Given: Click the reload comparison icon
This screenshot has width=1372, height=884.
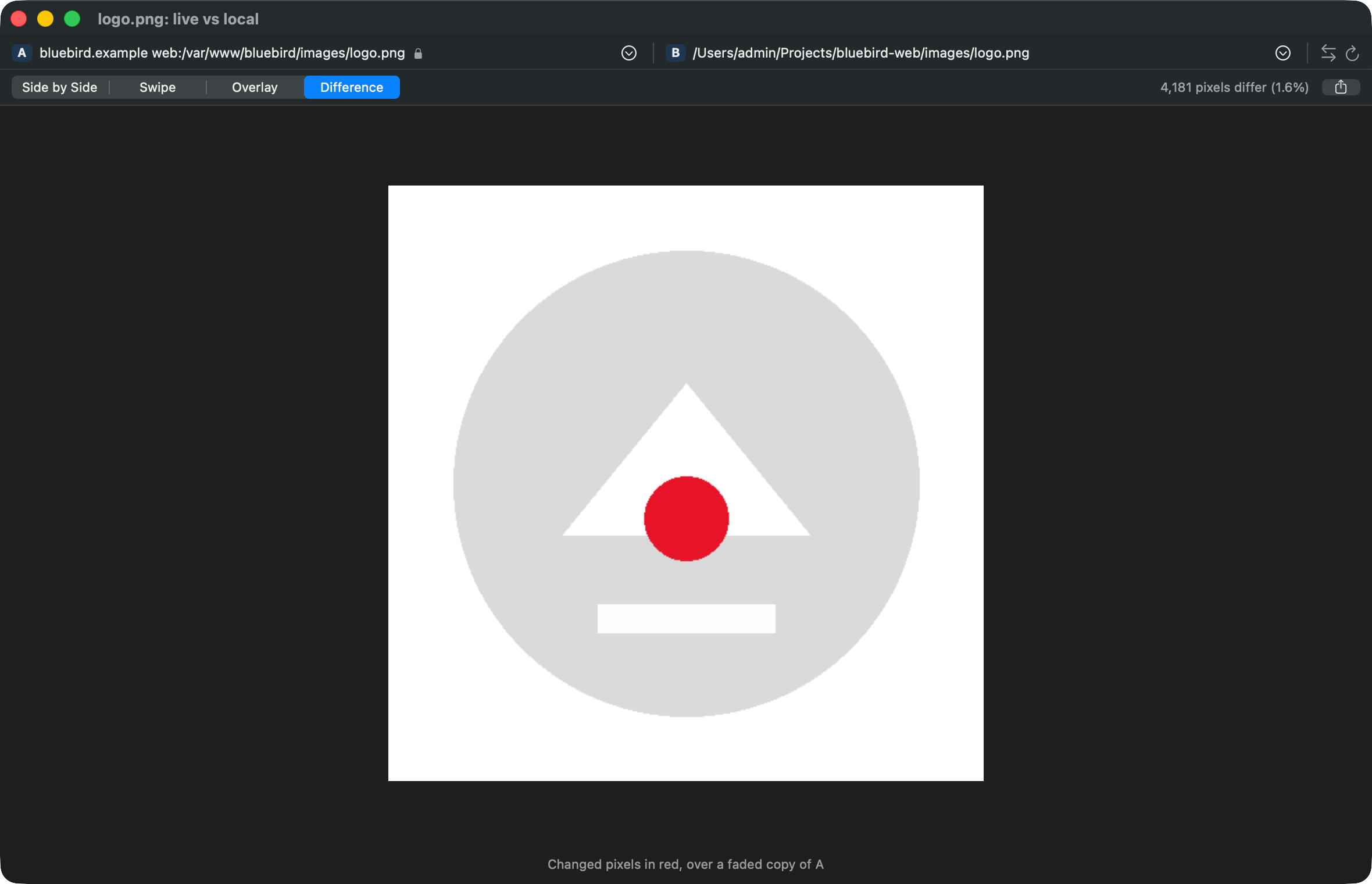Looking at the screenshot, I should (x=1352, y=53).
